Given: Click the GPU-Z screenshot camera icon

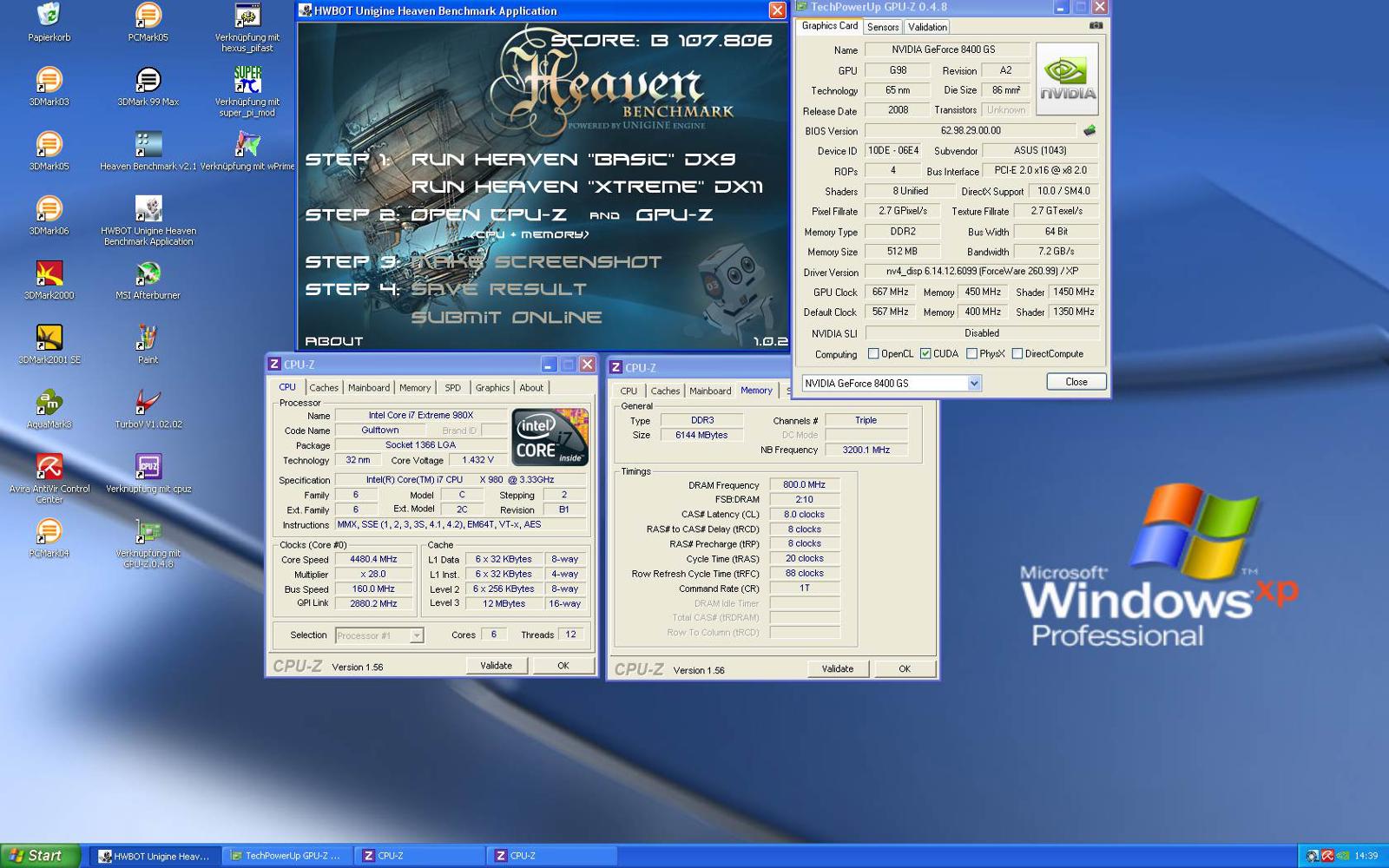Looking at the screenshot, I should tap(1096, 26).
